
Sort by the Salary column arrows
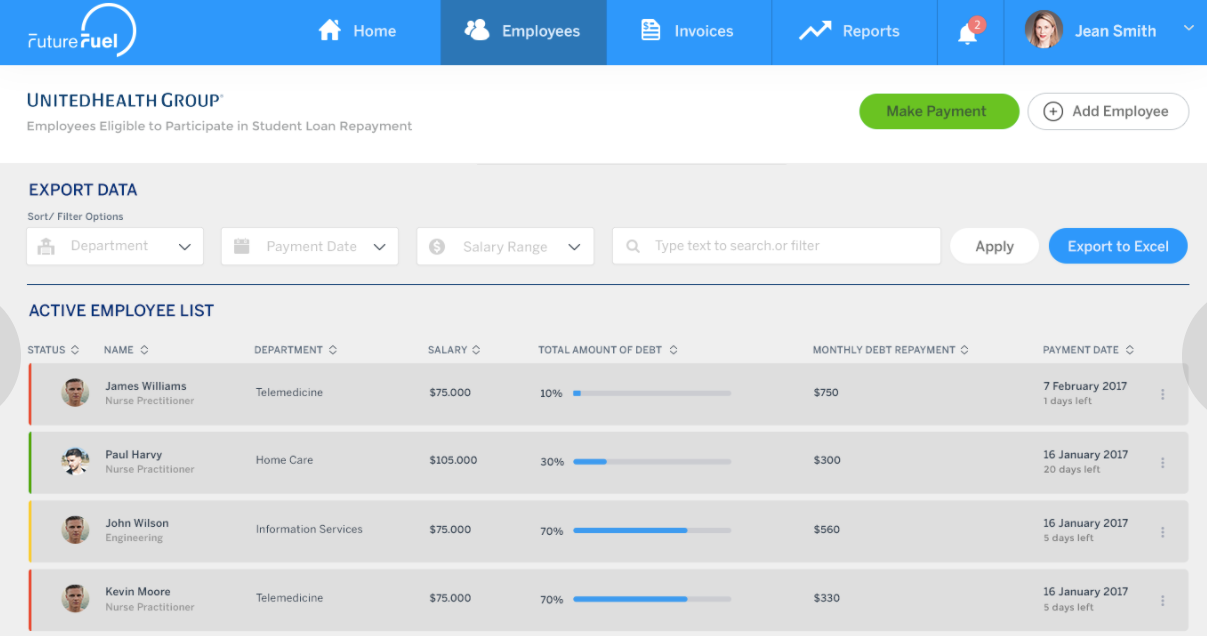coord(476,350)
